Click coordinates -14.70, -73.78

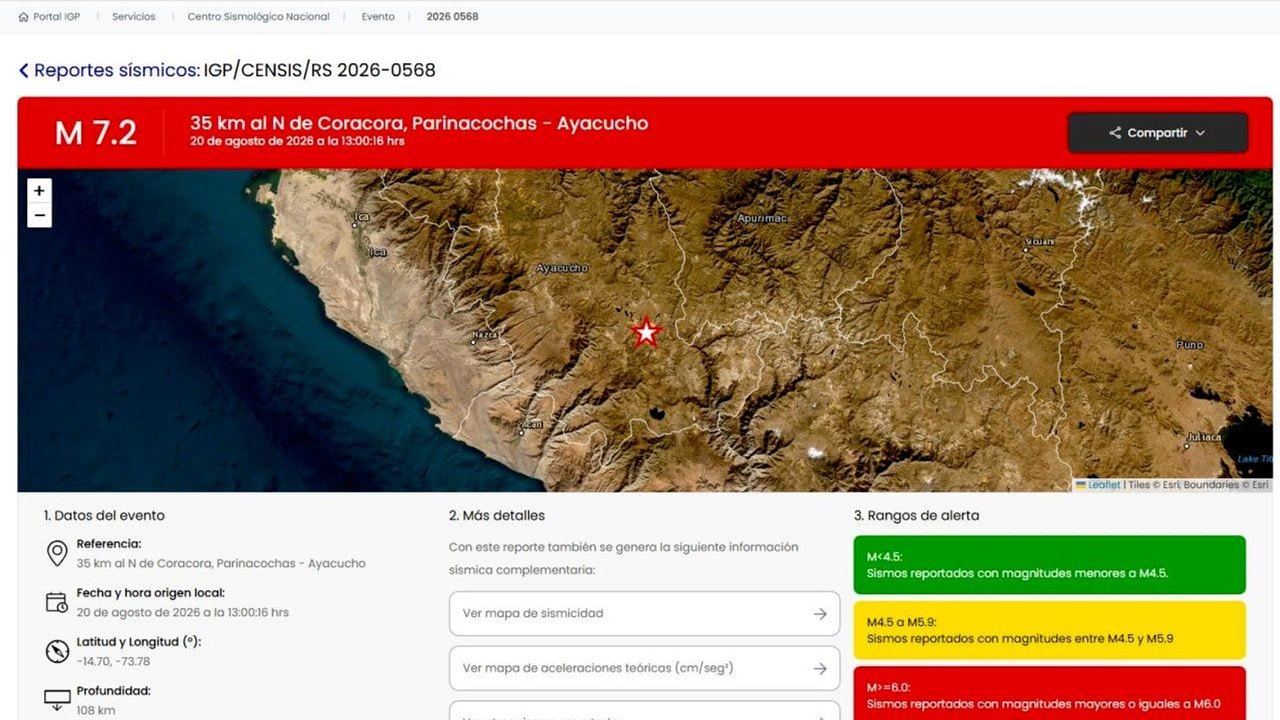113,661
